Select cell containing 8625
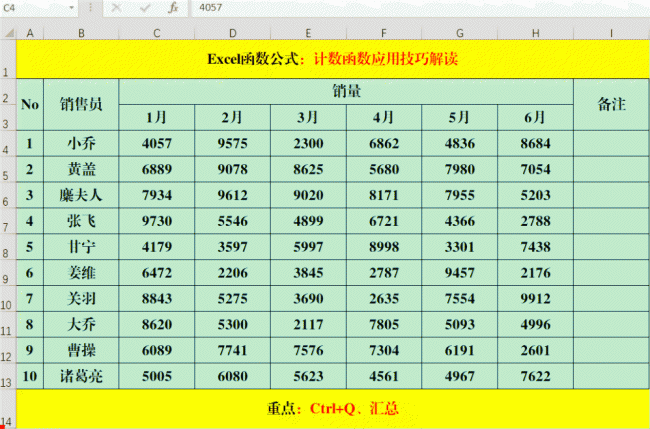The width and height of the screenshot is (650, 429). [x=308, y=169]
